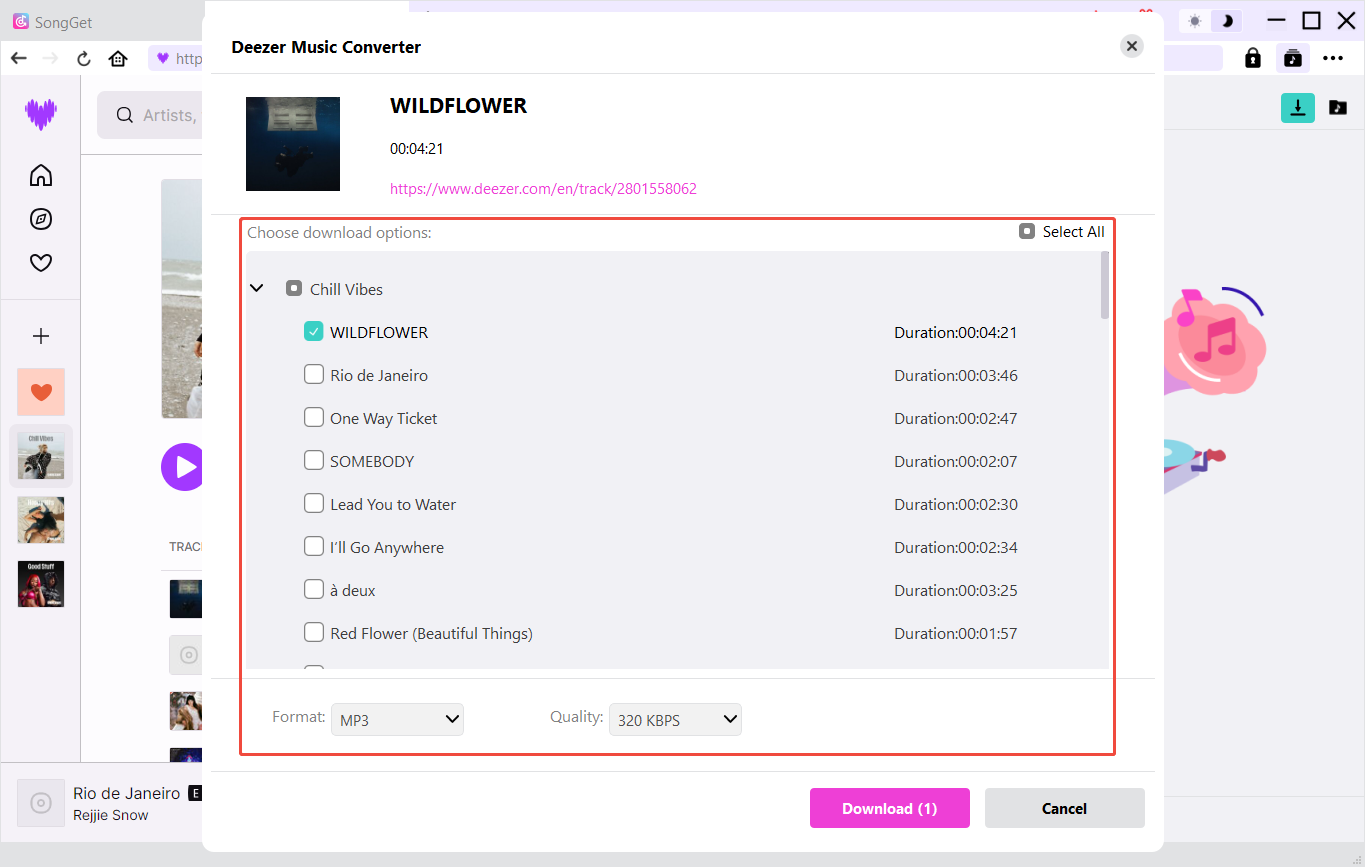Screen dimensions: 1365x867
Task: Click the browser reload icon
Action: pos(84,58)
